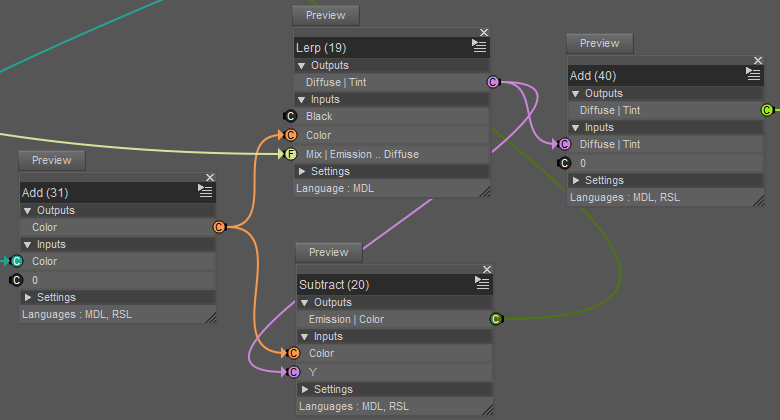Click the resize grip of the Subtract (20) node
This screenshot has width=780, height=420.
pyautogui.click(x=488, y=410)
